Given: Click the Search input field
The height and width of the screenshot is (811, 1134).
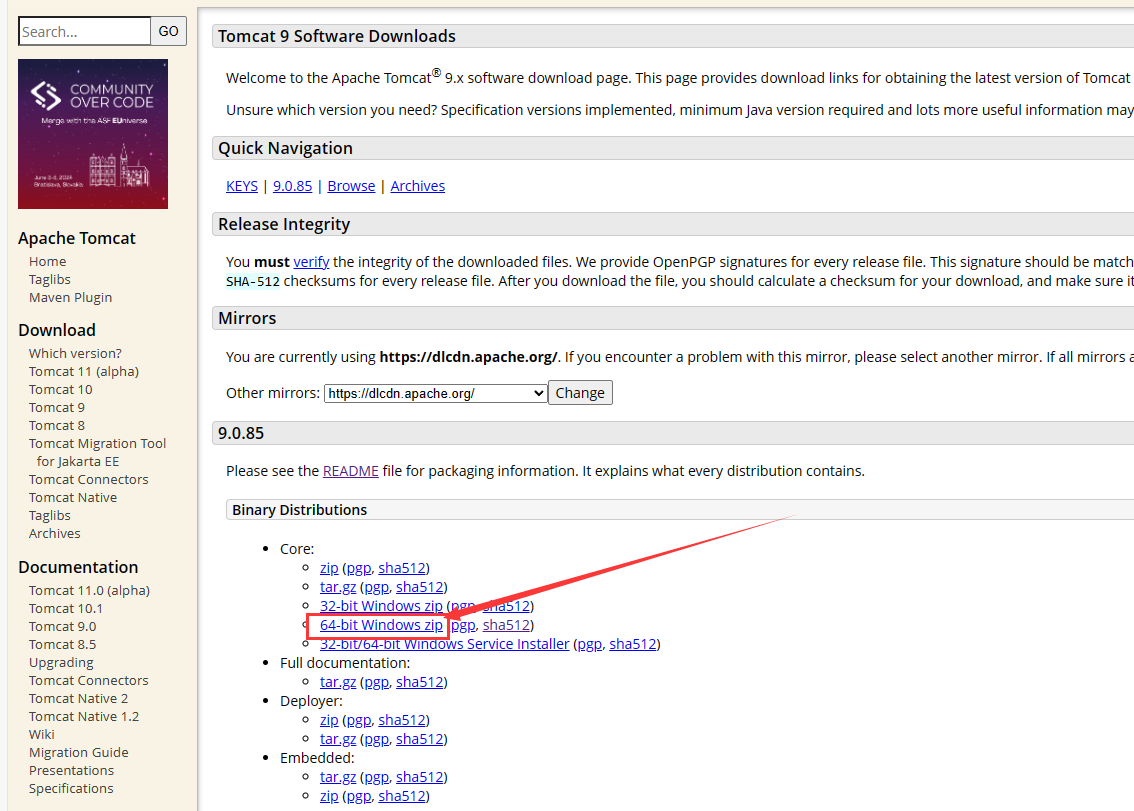Looking at the screenshot, I should click(85, 31).
